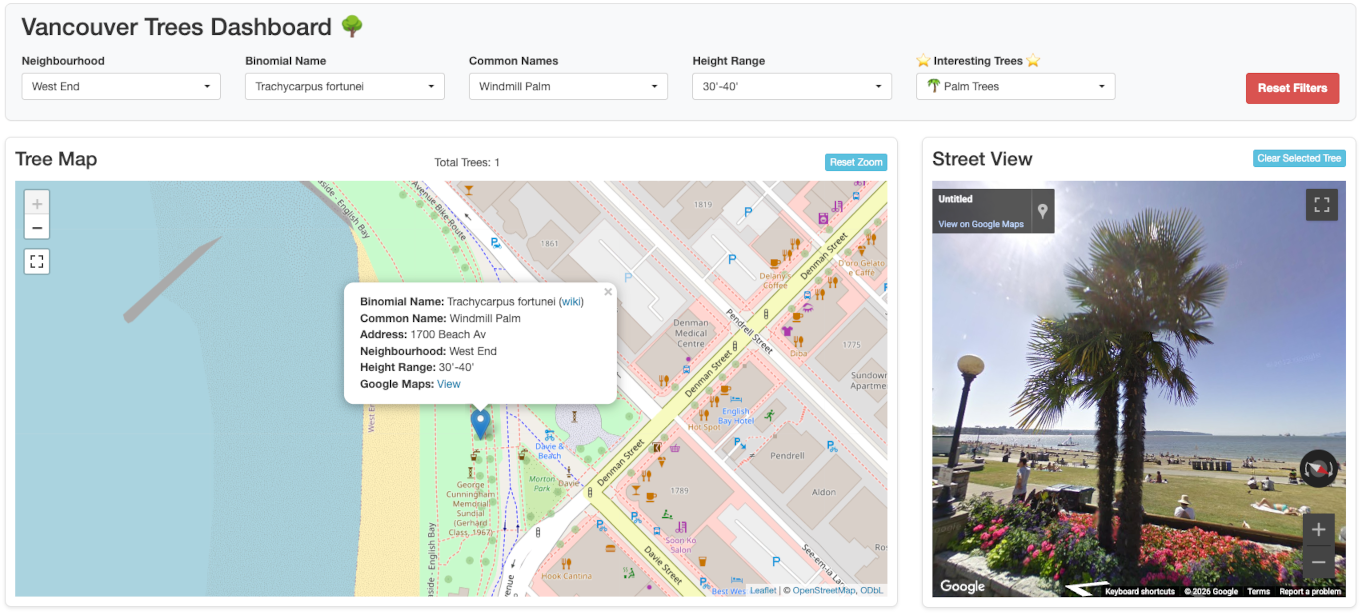Open the Common Names dropdown

point(568,87)
